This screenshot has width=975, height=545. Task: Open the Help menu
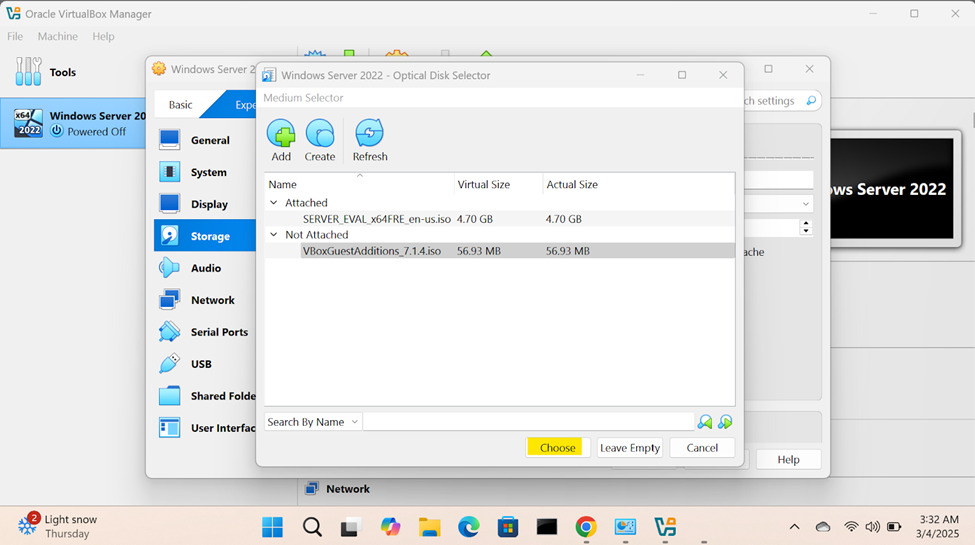(x=103, y=36)
